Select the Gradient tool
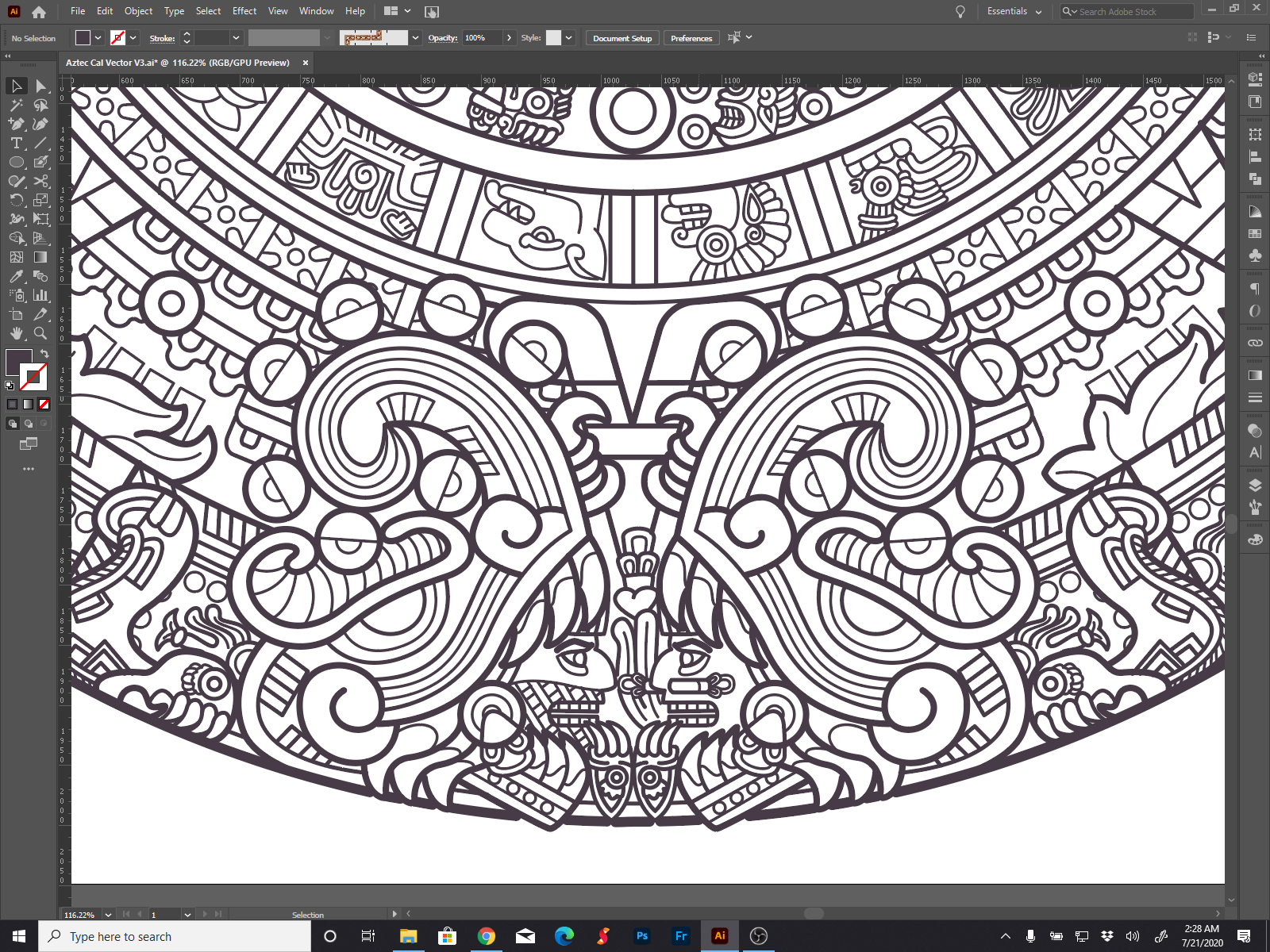The image size is (1270, 952). pyautogui.click(x=40, y=257)
